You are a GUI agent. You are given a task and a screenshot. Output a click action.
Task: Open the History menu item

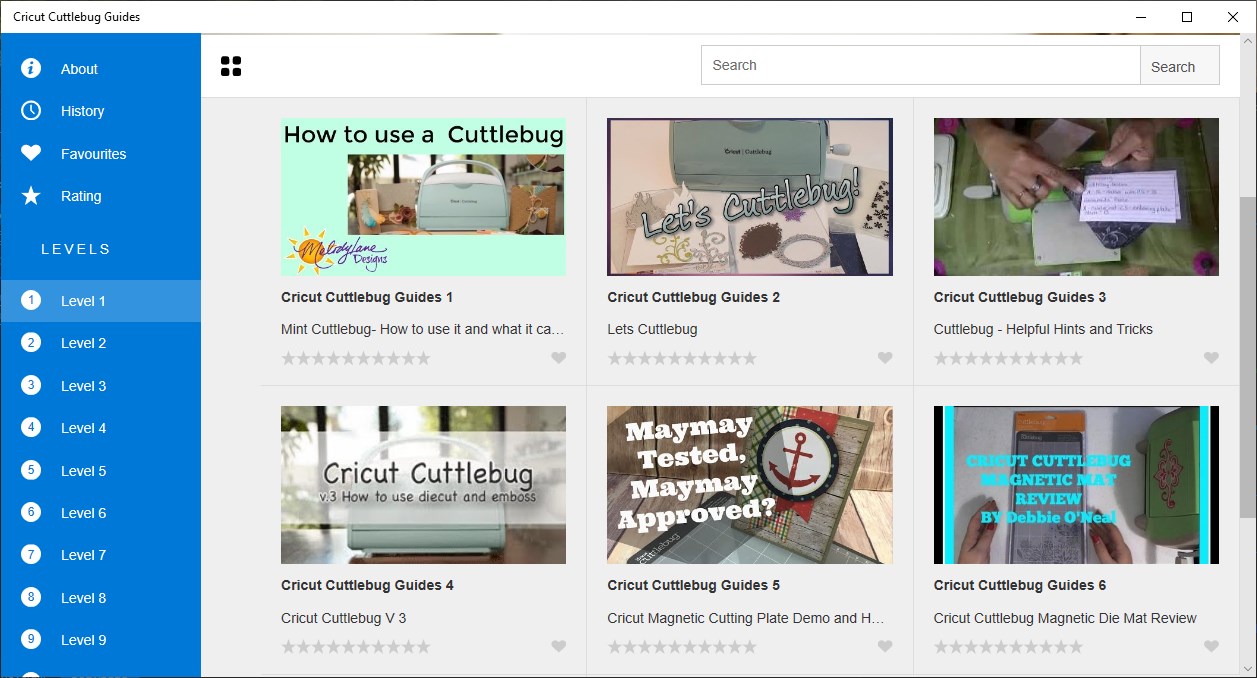(x=100, y=111)
